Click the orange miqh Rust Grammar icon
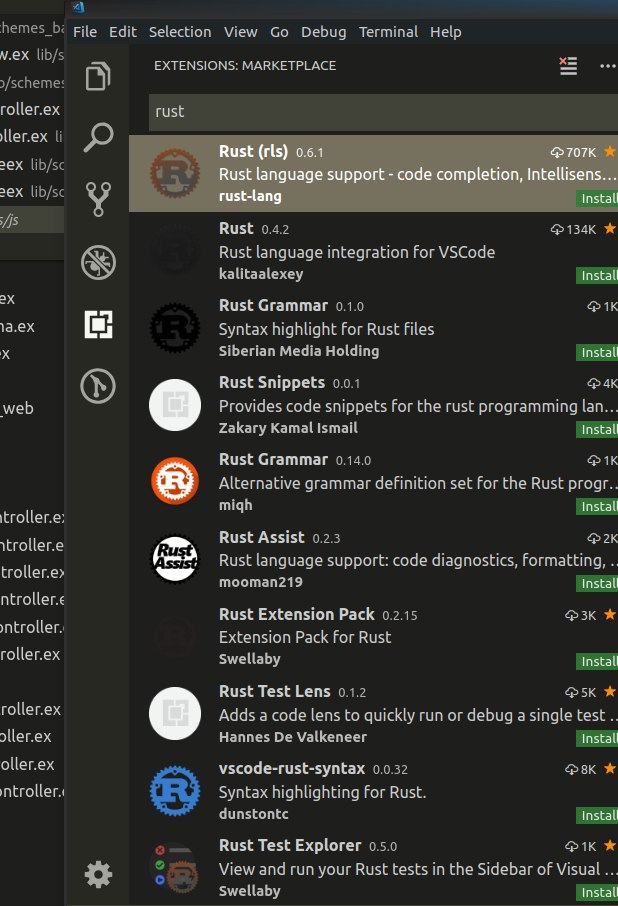618x906 pixels. coord(175,481)
